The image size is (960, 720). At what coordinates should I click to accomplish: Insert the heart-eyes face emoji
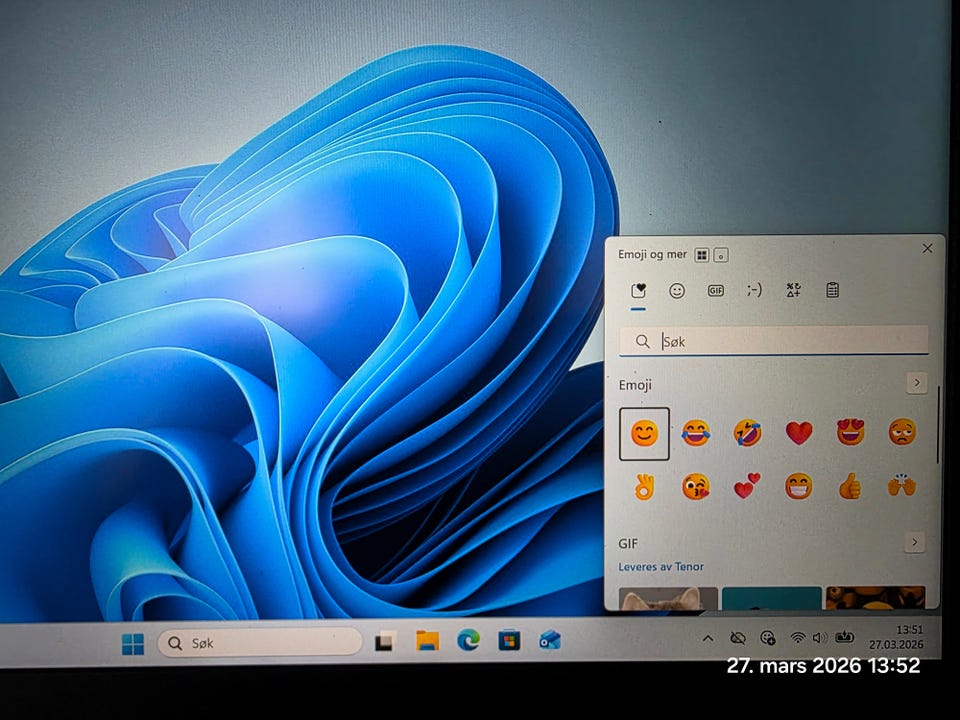850,432
